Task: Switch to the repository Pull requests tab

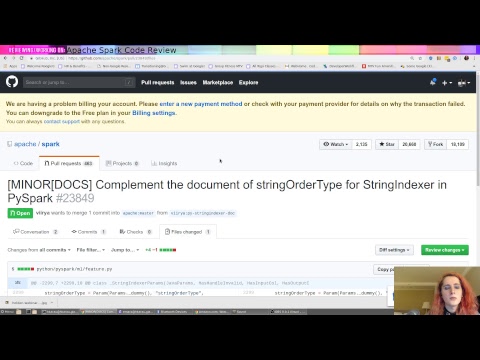Action: 69,163
